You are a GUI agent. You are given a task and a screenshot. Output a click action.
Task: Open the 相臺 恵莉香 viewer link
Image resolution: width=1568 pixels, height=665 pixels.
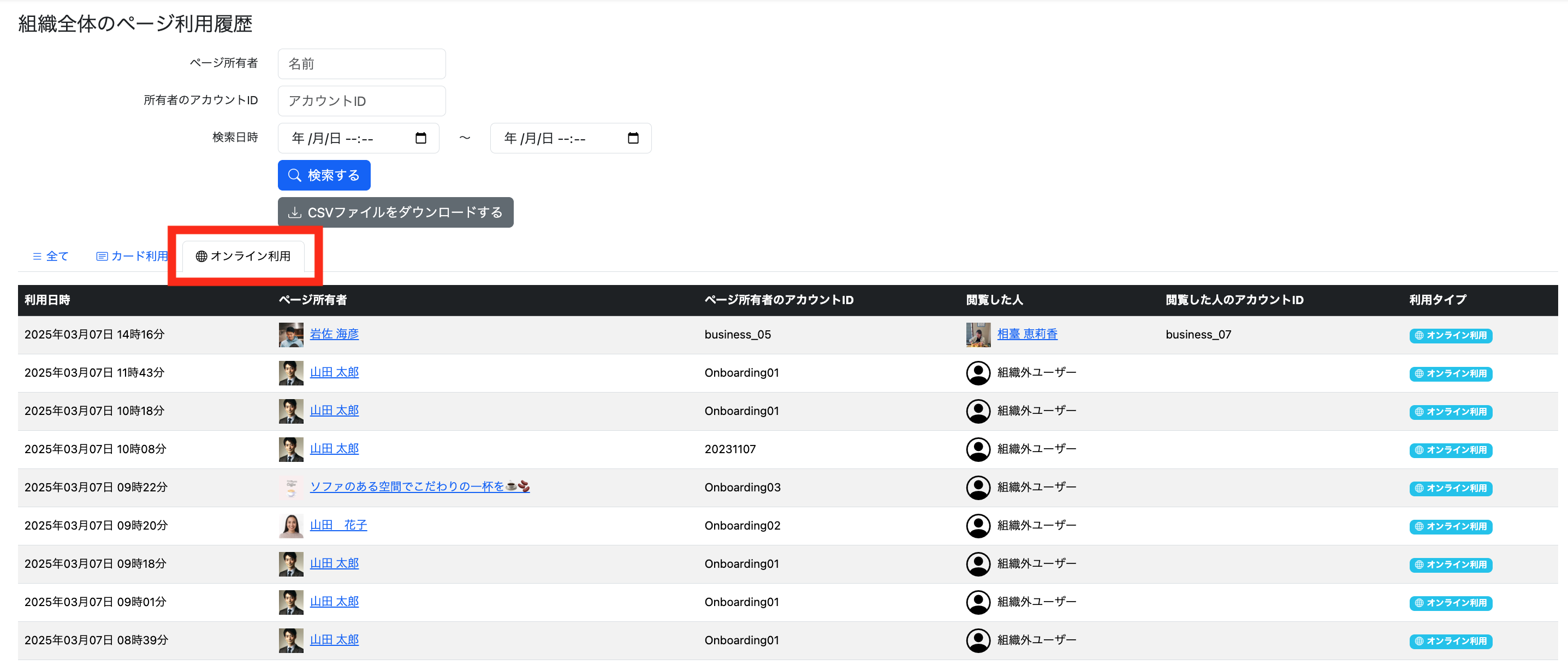(1027, 334)
